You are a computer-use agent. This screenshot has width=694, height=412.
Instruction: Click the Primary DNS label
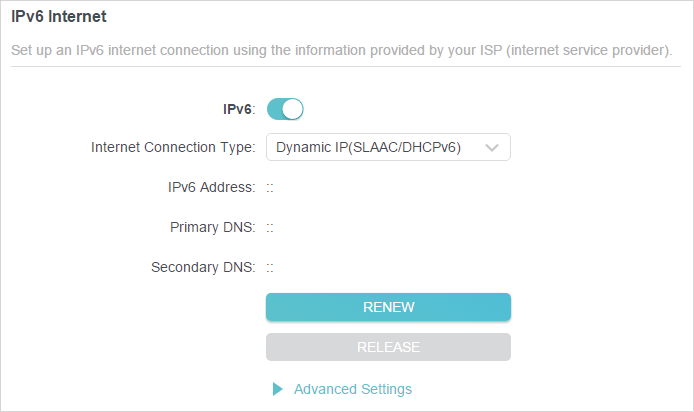pos(213,227)
